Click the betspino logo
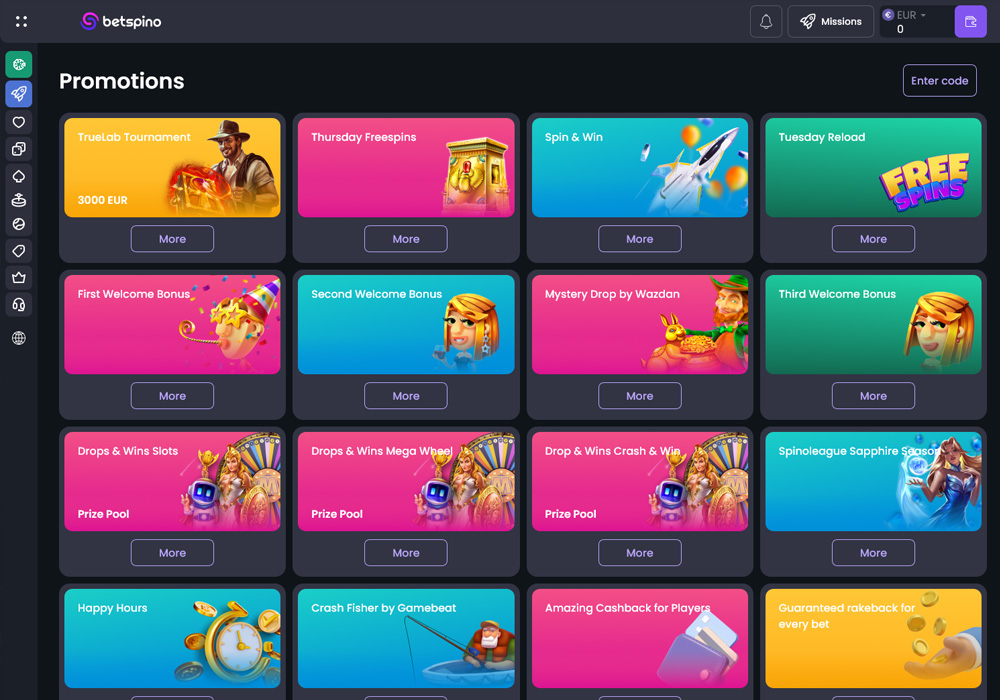The width and height of the screenshot is (1000, 700). coord(121,21)
